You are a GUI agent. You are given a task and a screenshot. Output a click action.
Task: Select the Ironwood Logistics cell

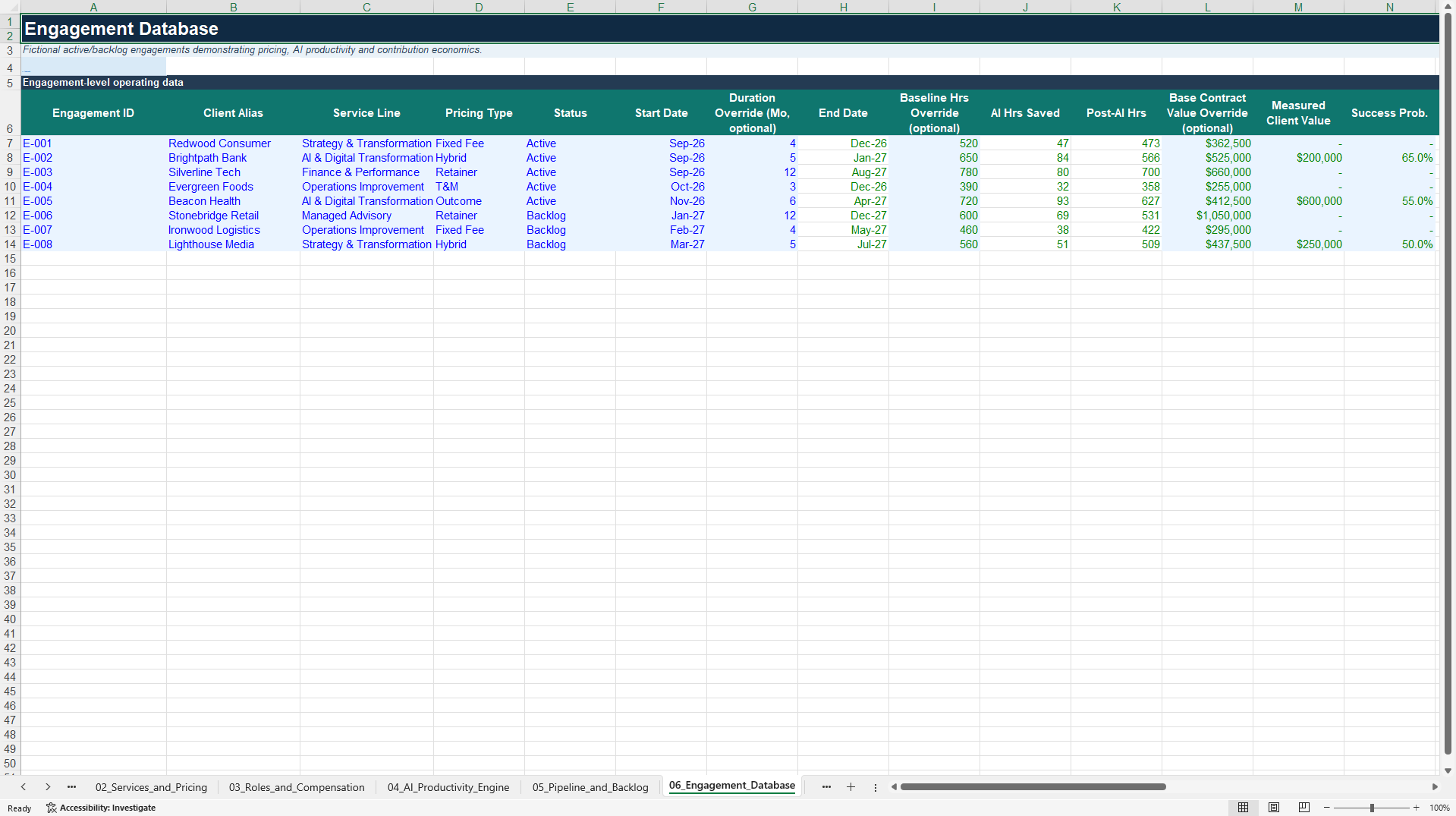coord(233,230)
